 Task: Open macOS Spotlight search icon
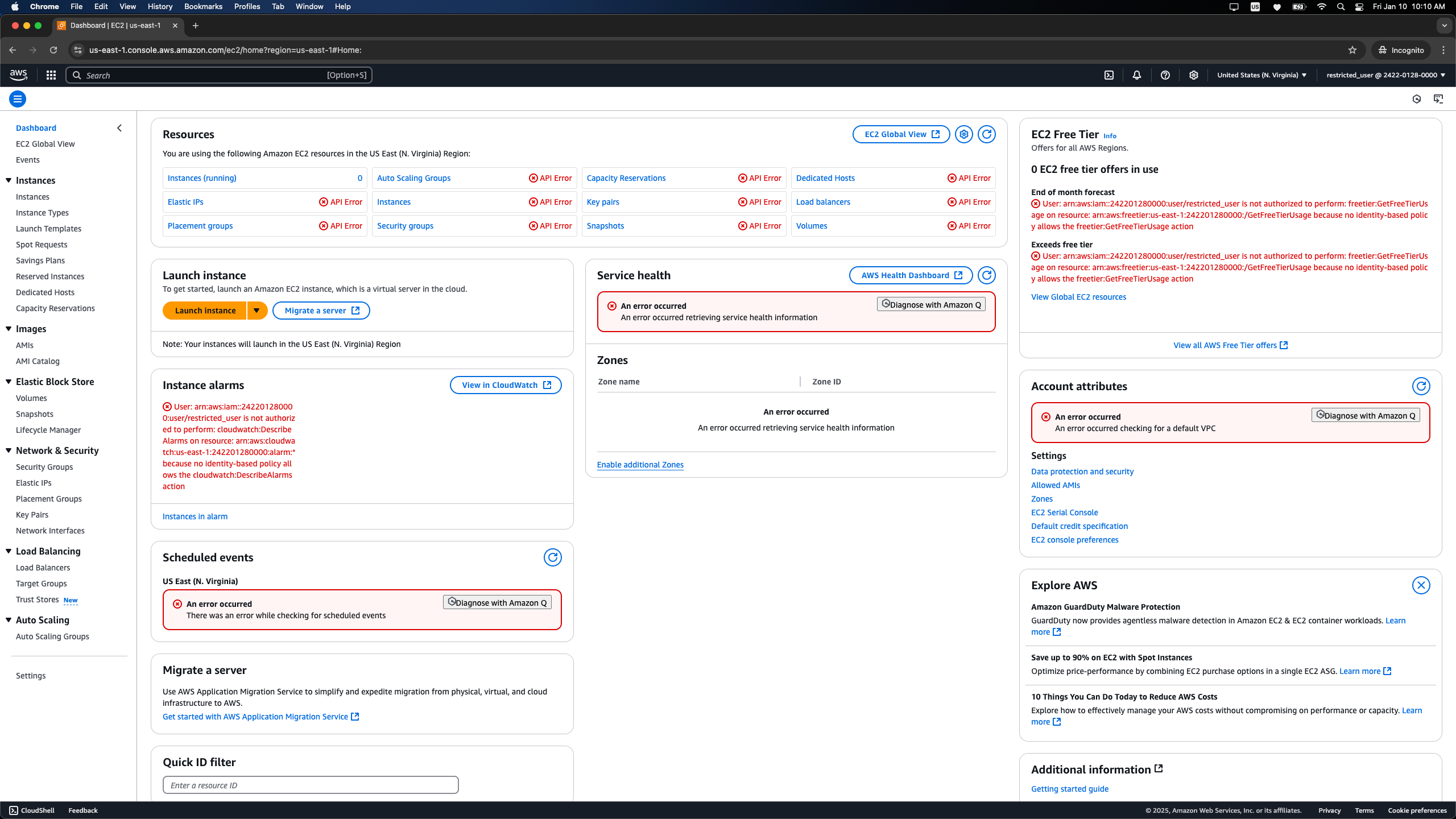pyautogui.click(x=1341, y=7)
